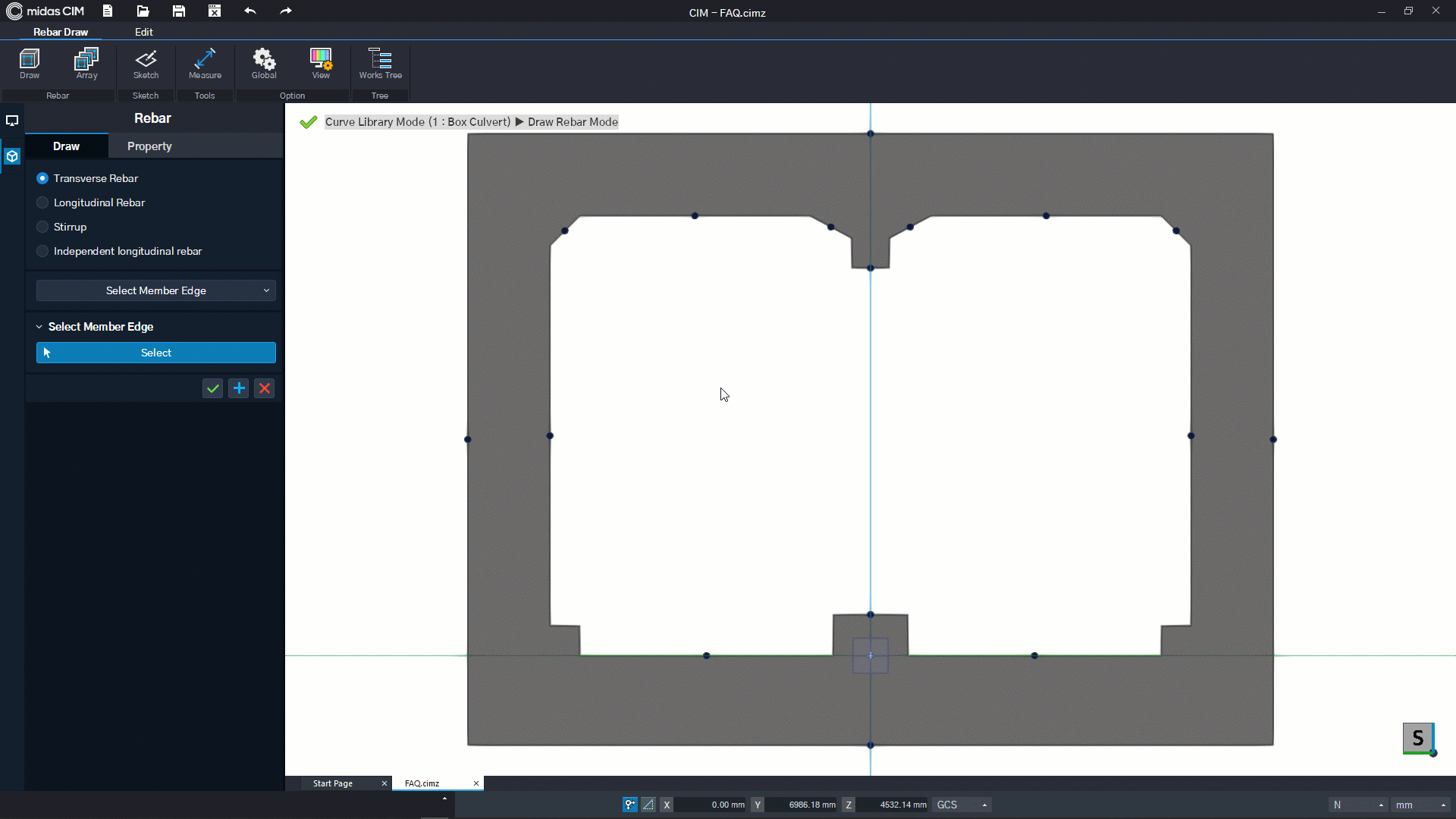1456x819 pixels.
Task: Click the close-file icon in title bar
Action: click(215, 11)
